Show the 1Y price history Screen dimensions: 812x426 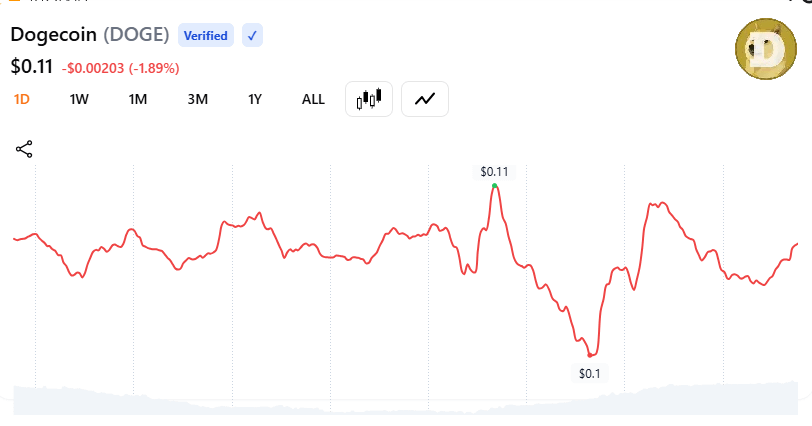click(x=255, y=99)
